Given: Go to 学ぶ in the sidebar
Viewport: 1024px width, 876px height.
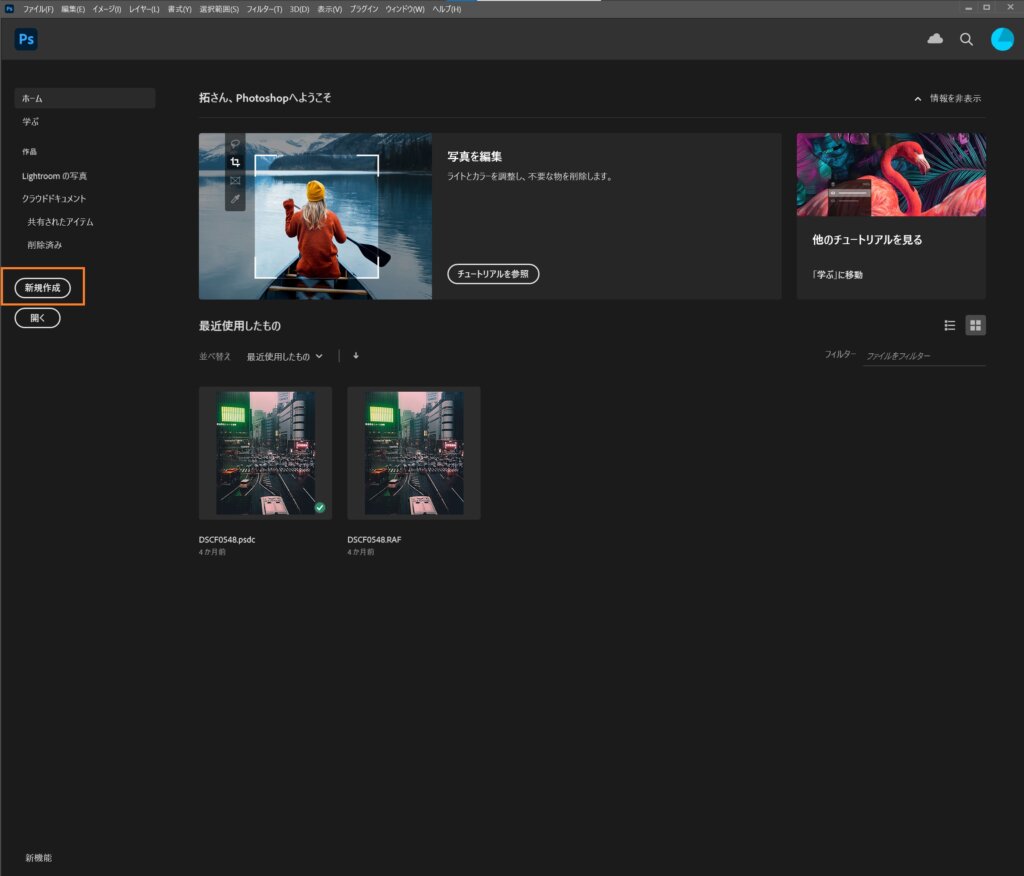Looking at the screenshot, I should (x=31, y=122).
